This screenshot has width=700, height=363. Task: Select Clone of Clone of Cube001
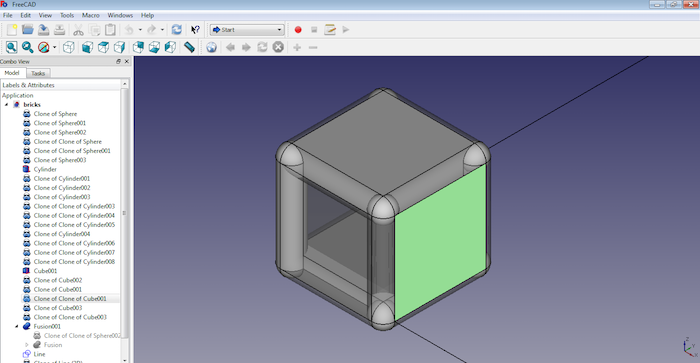(70, 299)
